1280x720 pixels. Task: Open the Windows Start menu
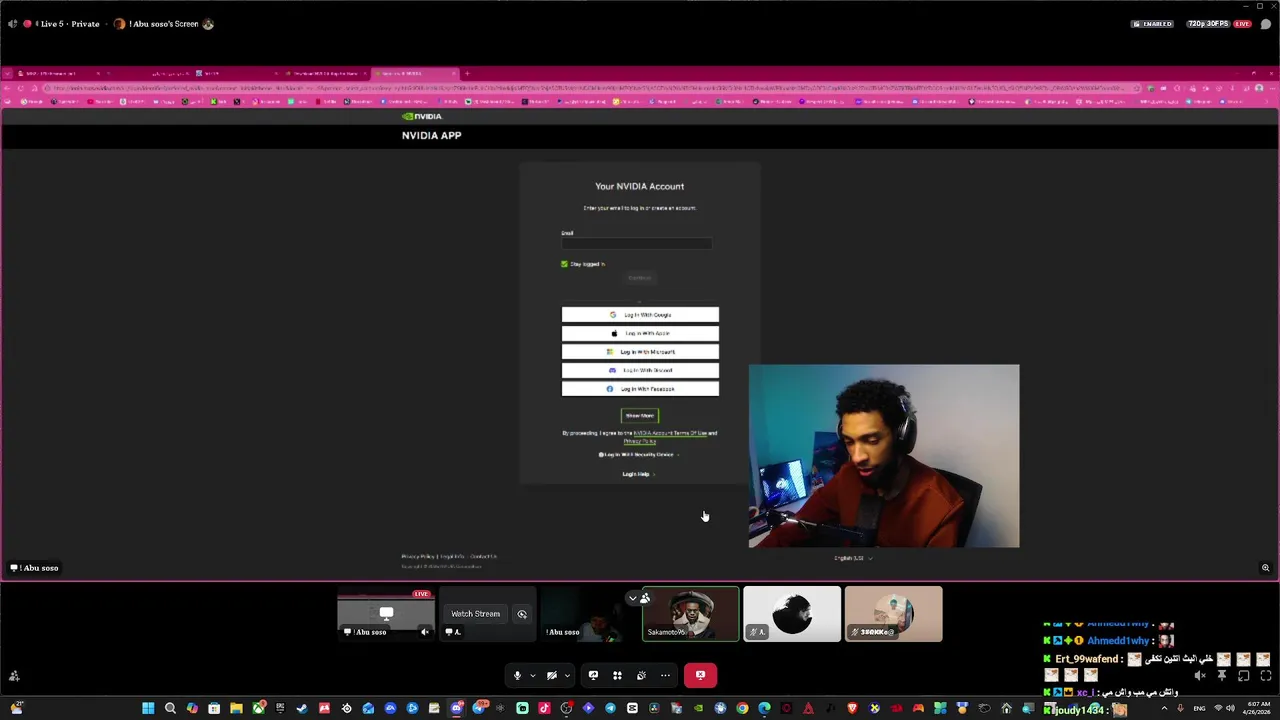(x=148, y=708)
